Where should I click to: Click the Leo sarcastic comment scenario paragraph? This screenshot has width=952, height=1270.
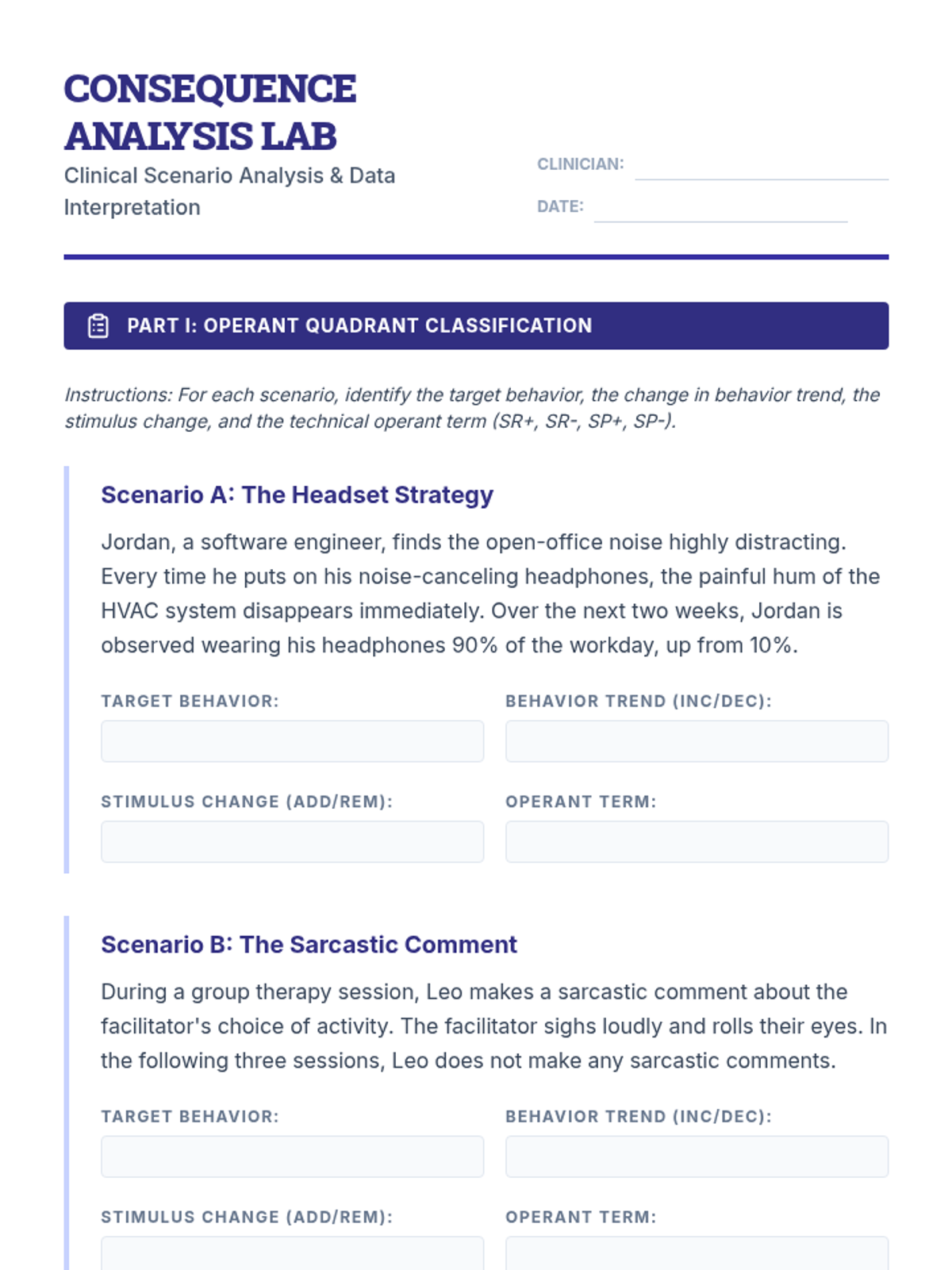pyautogui.click(x=493, y=1026)
